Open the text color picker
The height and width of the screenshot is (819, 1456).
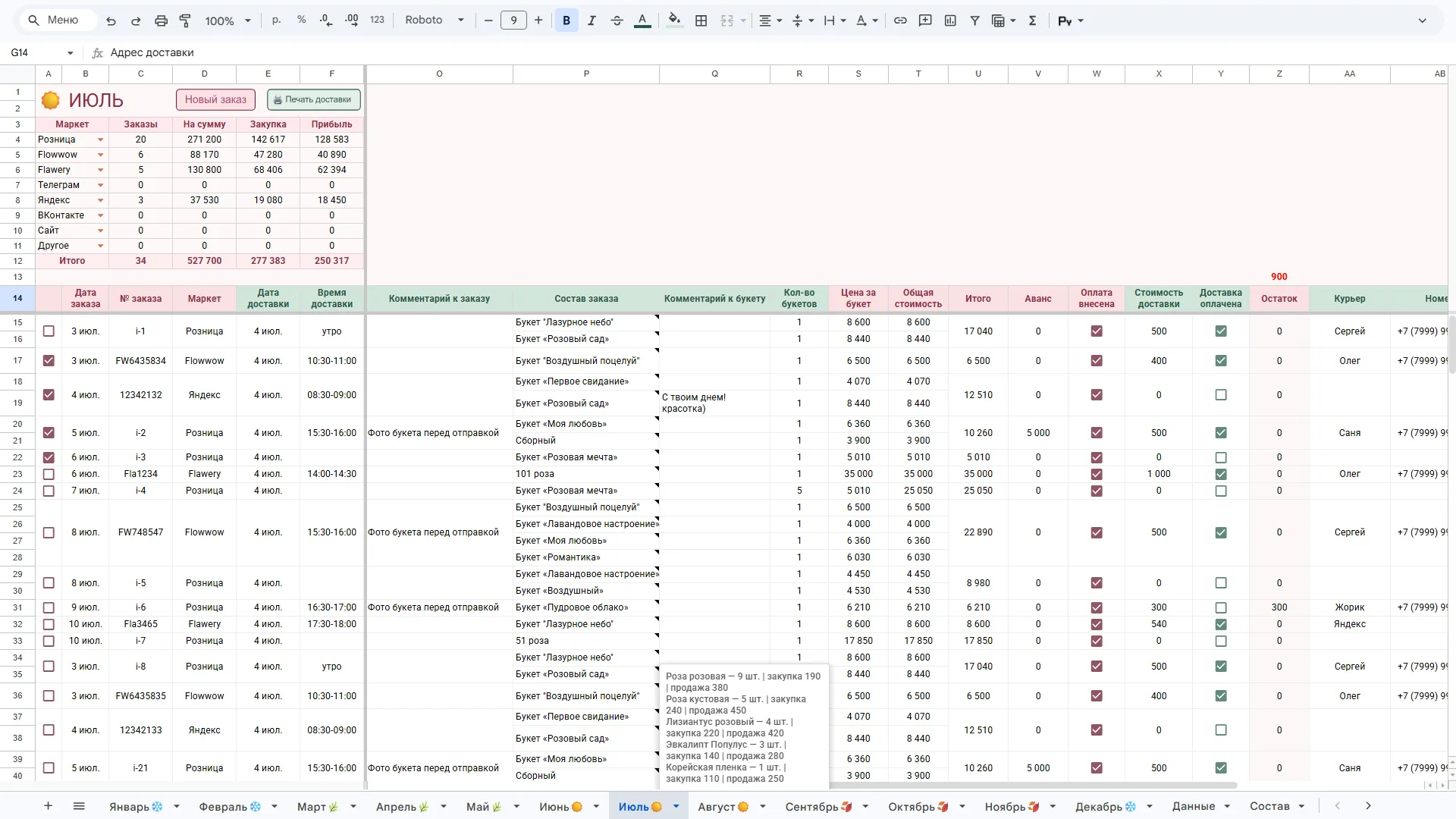[x=642, y=20]
